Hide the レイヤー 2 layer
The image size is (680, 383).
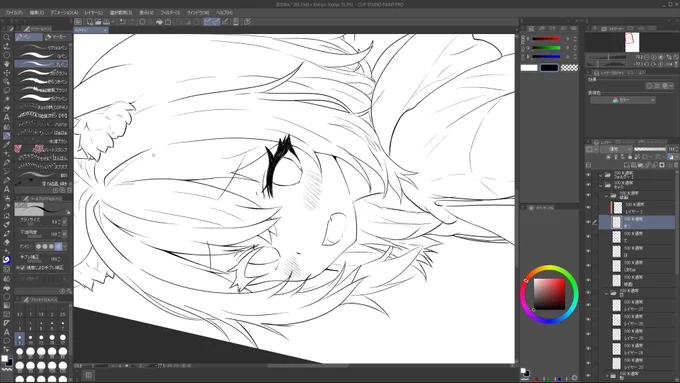coord(588,207)
